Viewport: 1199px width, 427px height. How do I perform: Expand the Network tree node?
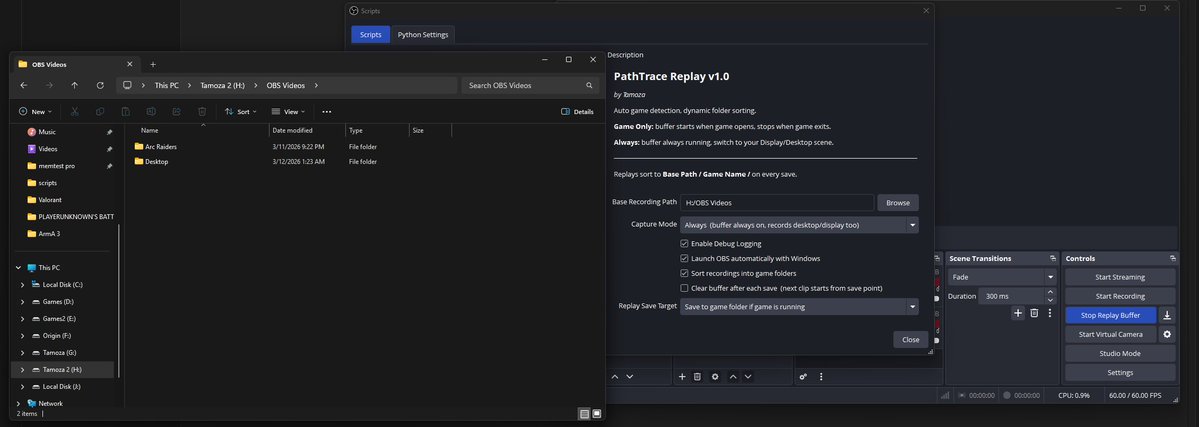[19, 403]
